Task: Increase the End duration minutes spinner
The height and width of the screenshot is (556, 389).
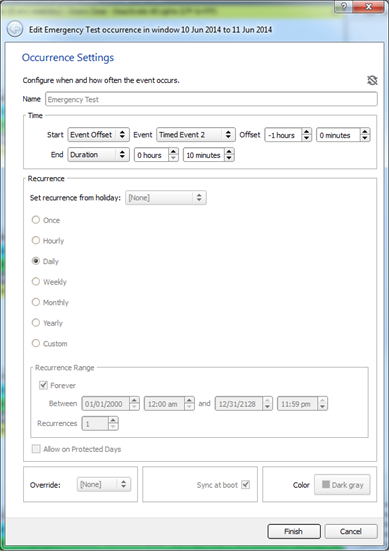Action: [229, 151]
